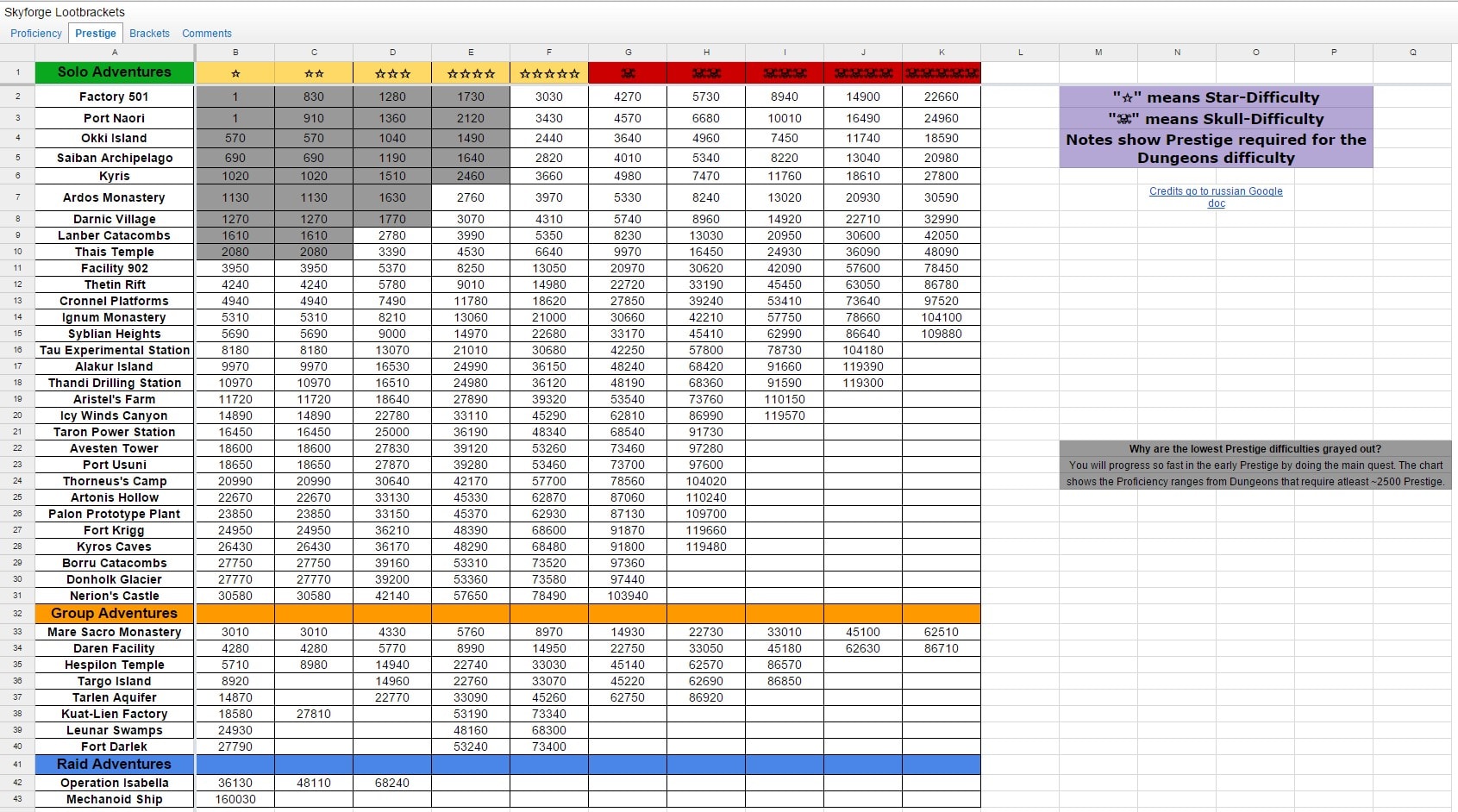Follow the Credits go to russian Google doc link
The width and height of the screenshot is (1458, 812).
tap(1216, 197)
